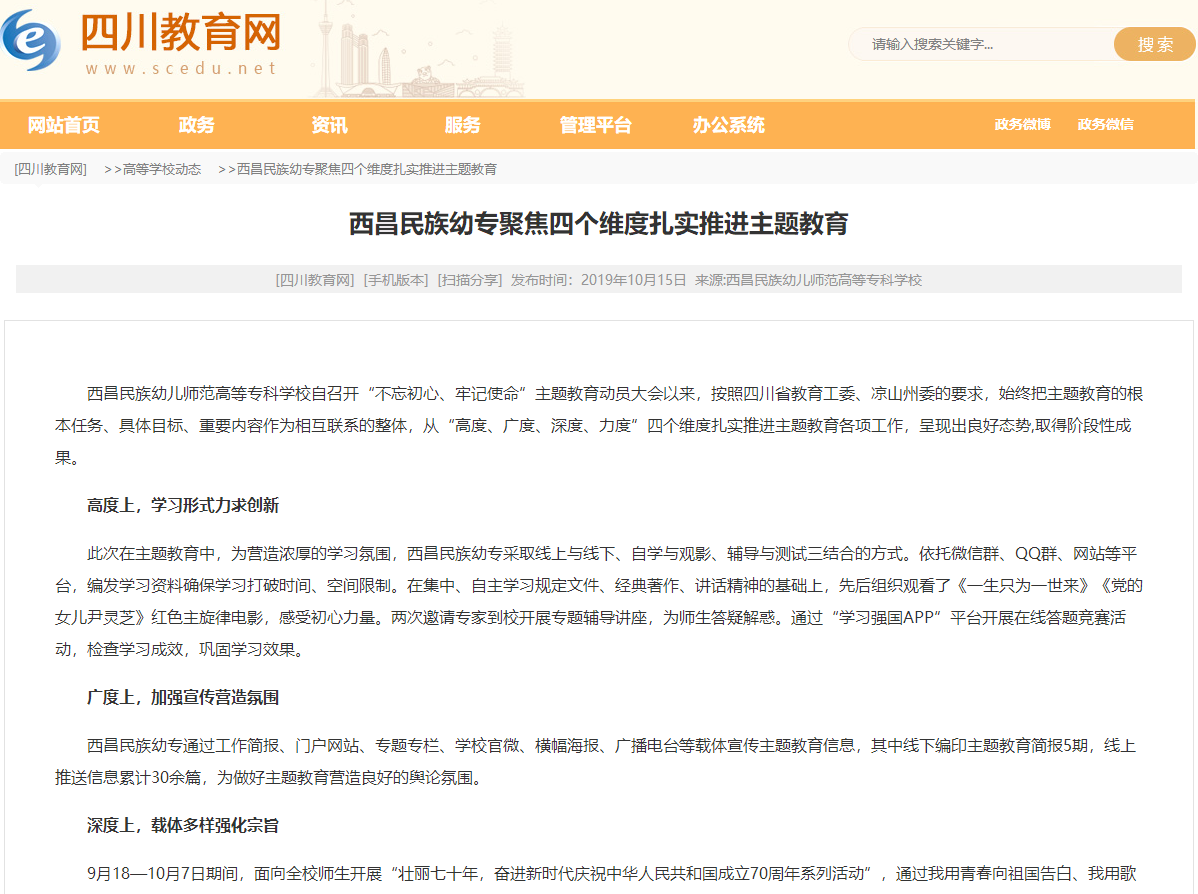1198x894 pixels.
Task: Open the 政务微信 link
Action: (x=1105, y=125)
